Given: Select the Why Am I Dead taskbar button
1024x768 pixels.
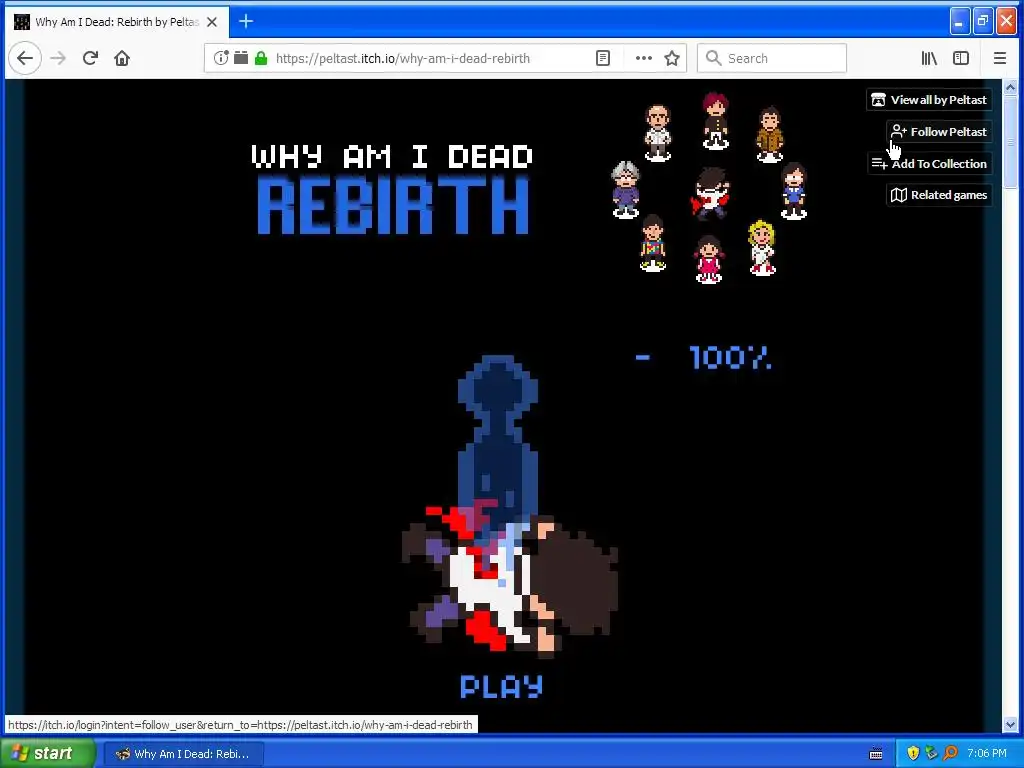Looking at the screenshot, I should click(184, 754).
